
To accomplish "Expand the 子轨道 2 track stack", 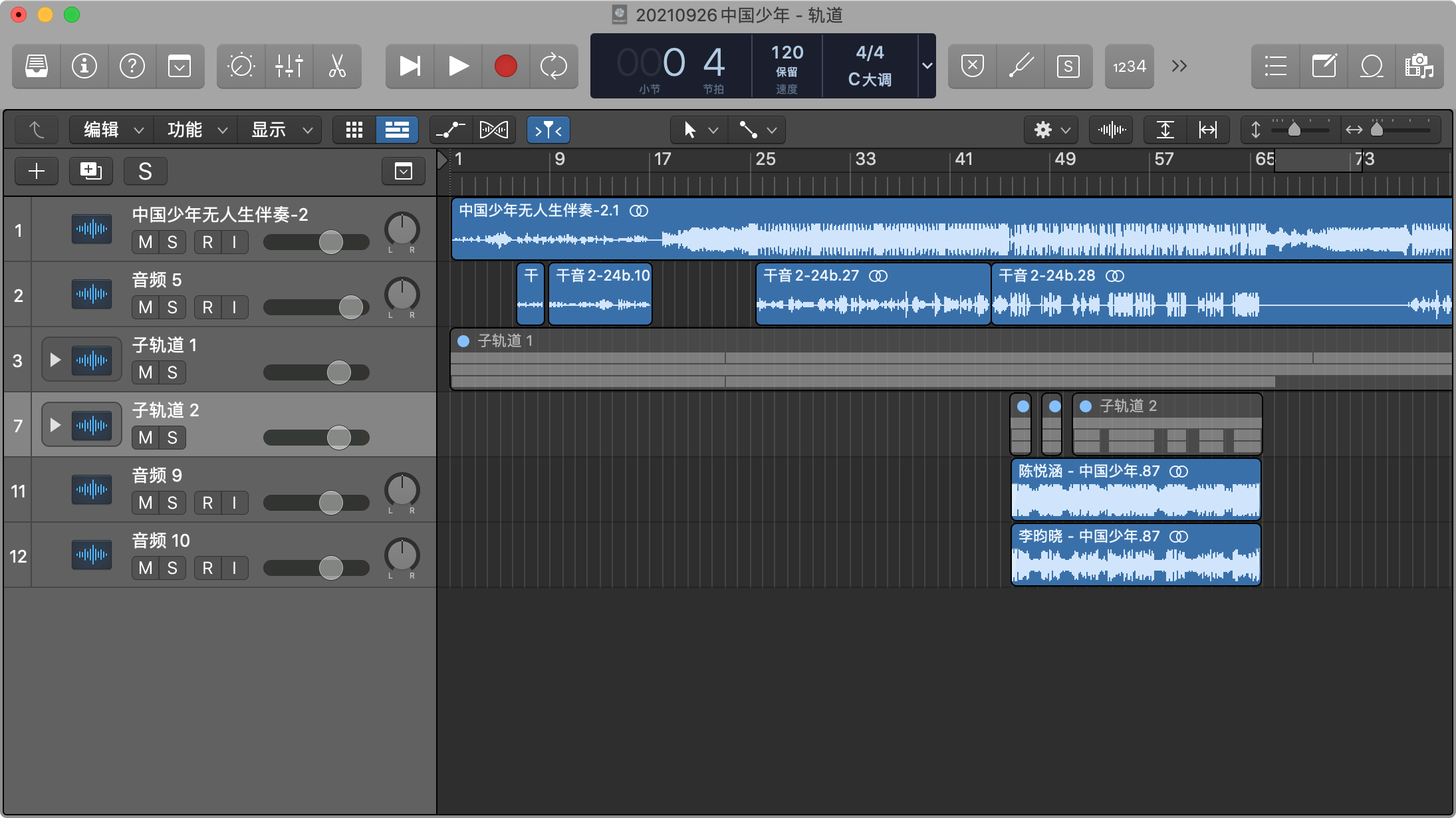I will coord(55,425).
